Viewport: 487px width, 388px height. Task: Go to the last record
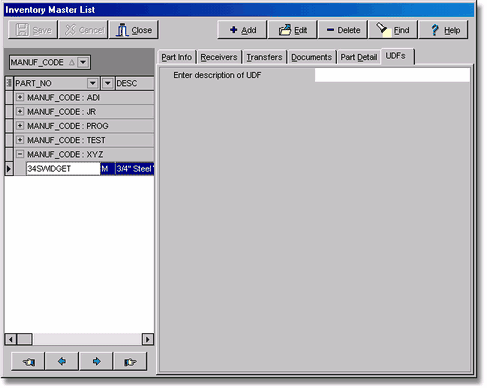click(x=130, y=361)
